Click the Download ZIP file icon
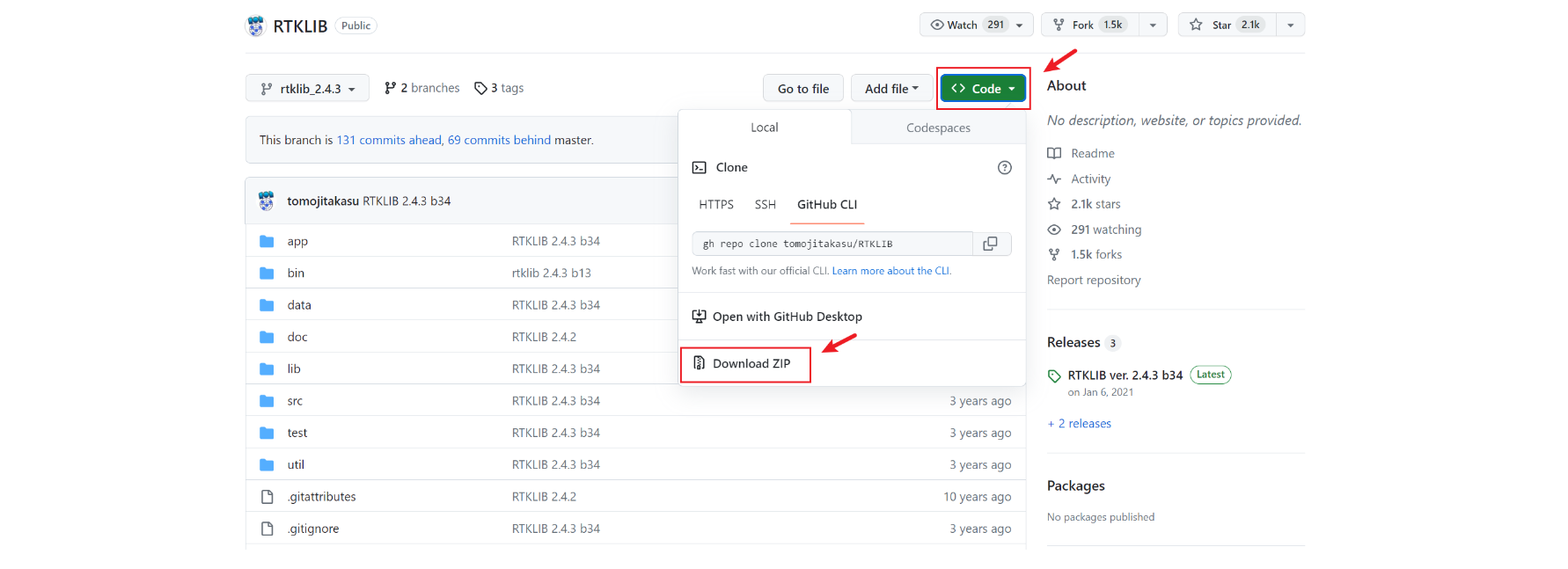Screen dimensions: 1568x569 coord(699,362)
